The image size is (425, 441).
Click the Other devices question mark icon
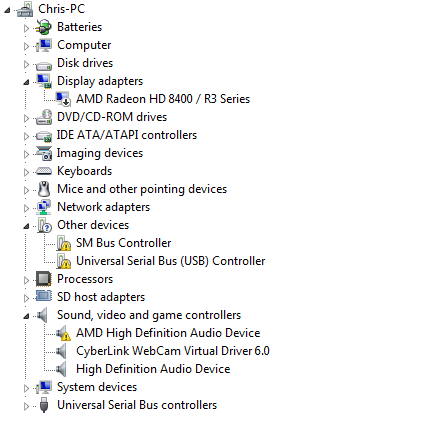click(44, 225)
